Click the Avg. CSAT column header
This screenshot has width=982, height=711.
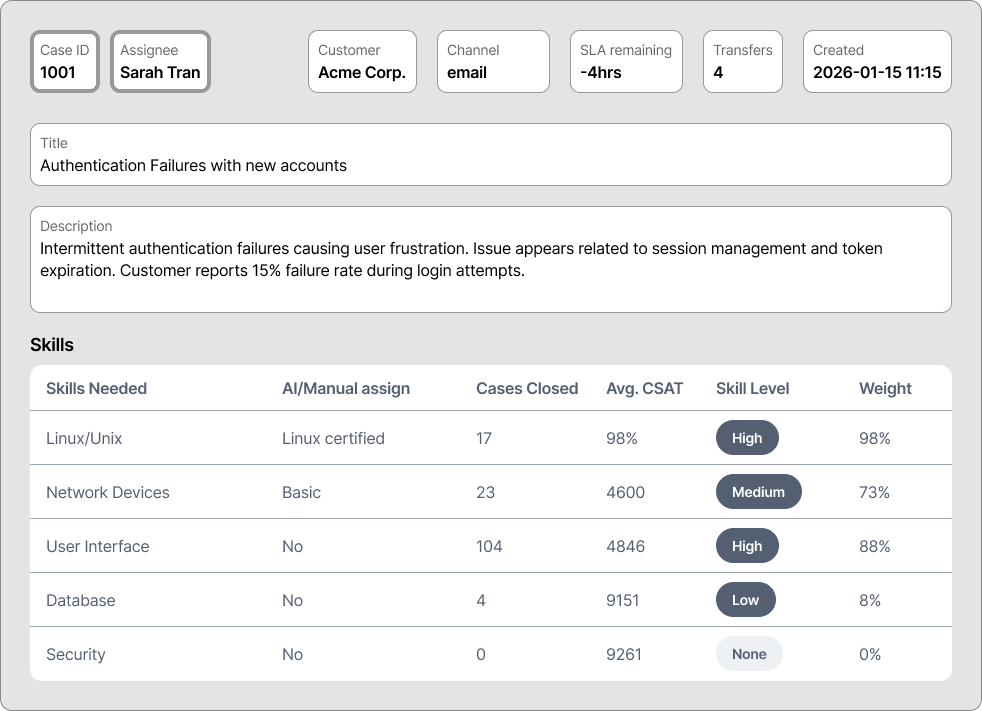644,388
